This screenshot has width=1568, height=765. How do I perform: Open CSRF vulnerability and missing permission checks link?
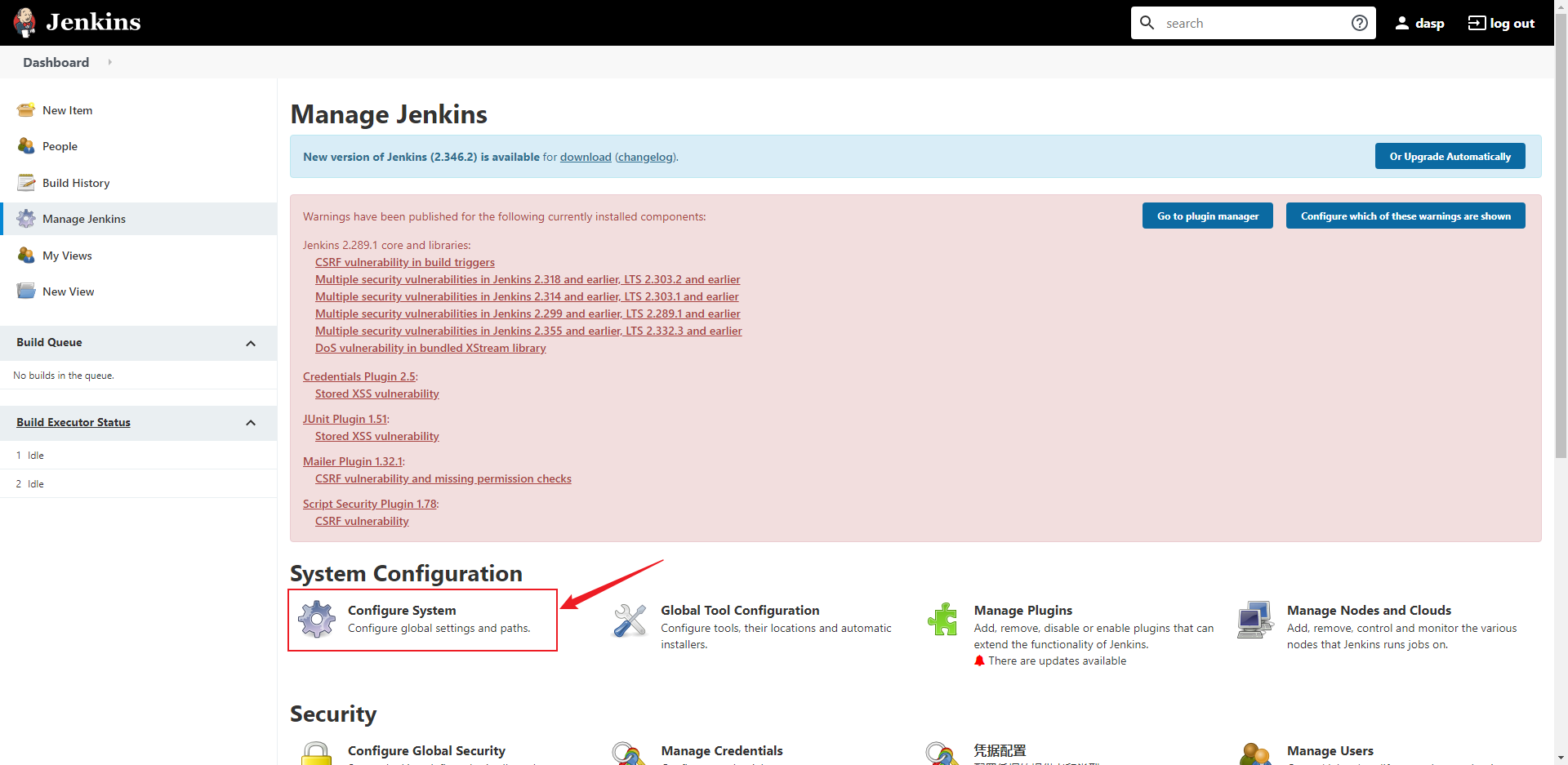click(x=443, y=478)
